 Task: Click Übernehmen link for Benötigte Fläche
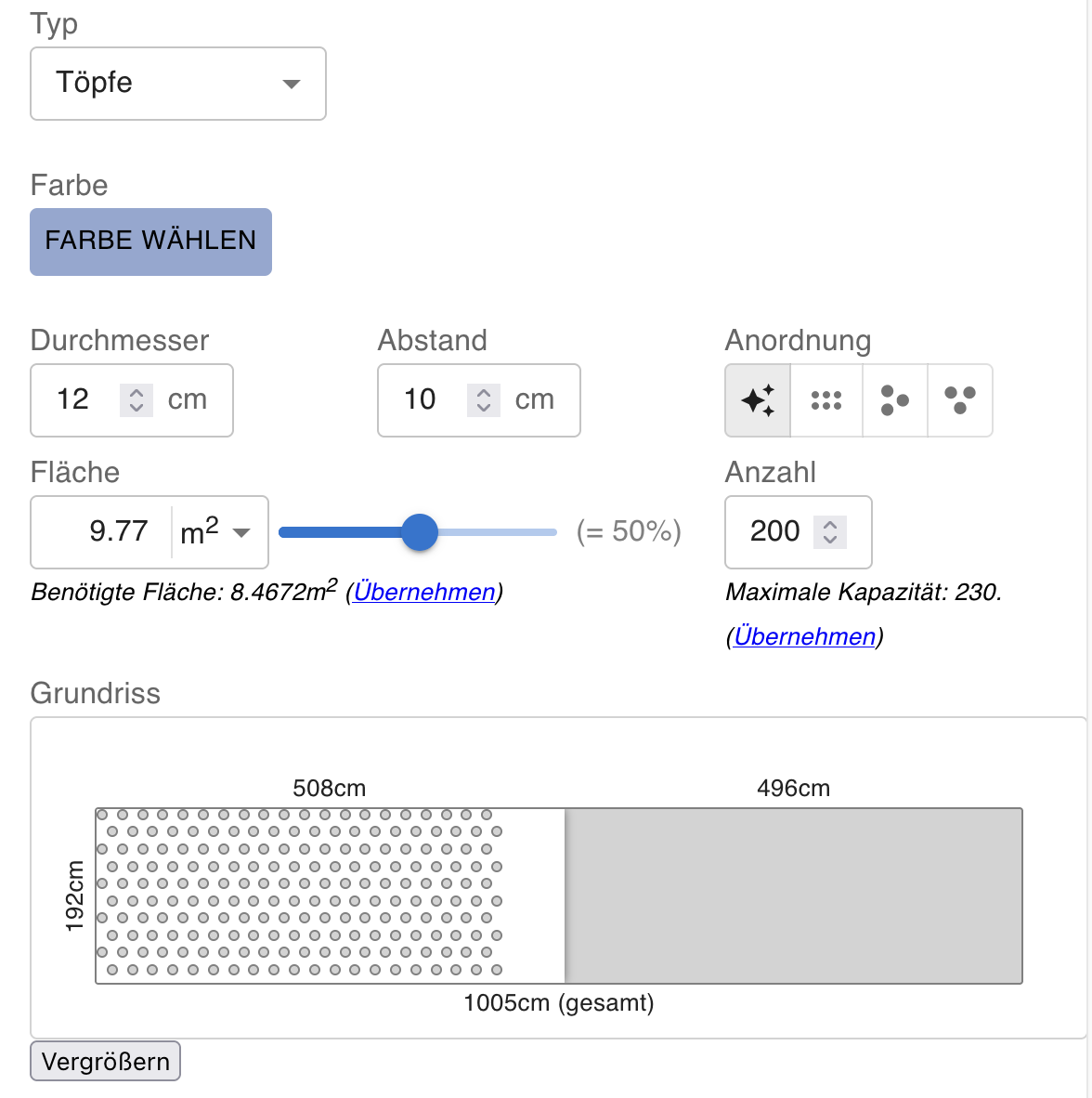coord(424,592)
